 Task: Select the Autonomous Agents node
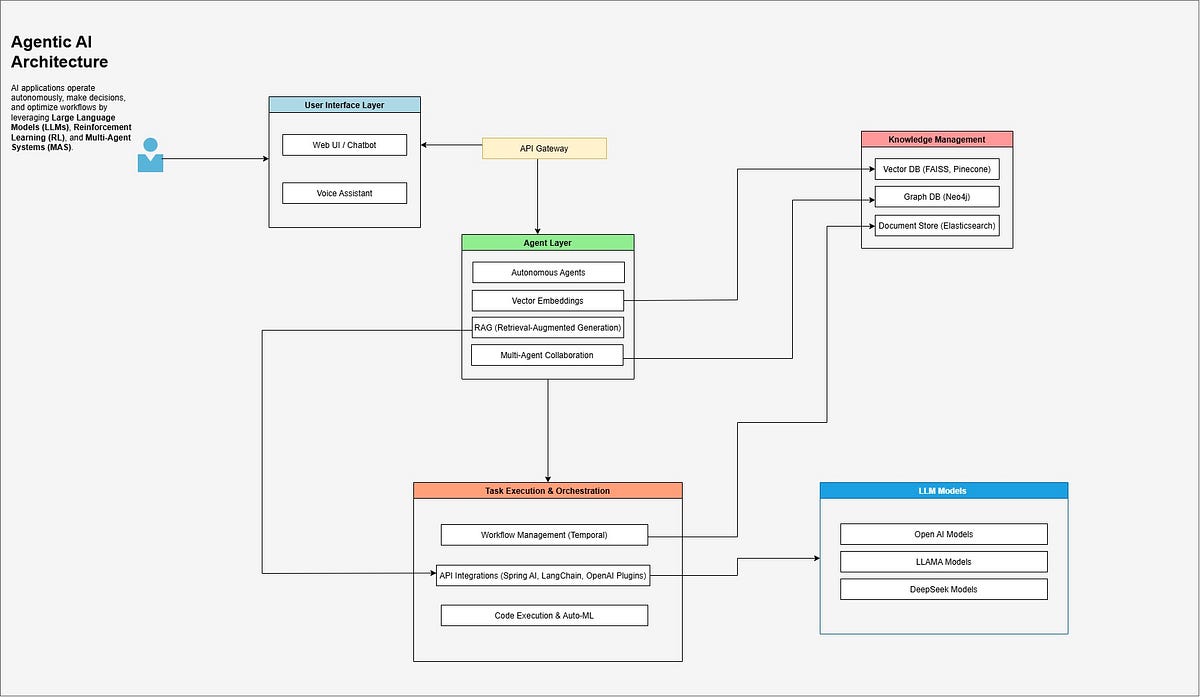(547, 271)
